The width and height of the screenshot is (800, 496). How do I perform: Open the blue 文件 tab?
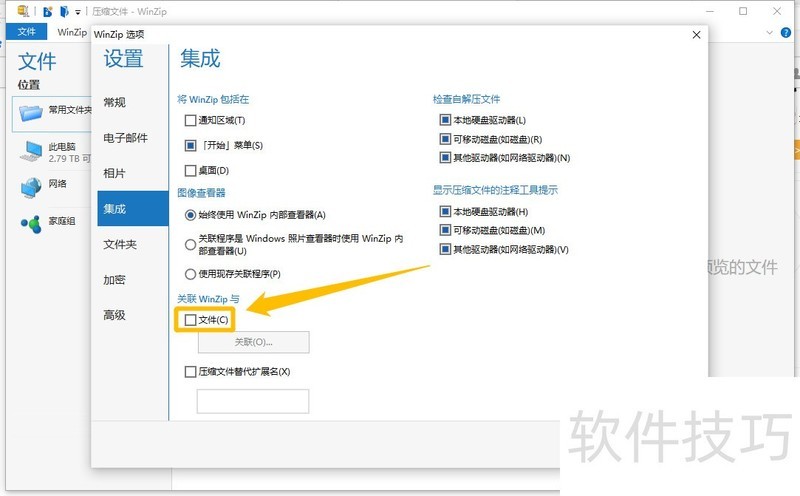pyautogui.click(x=27, y=32)
